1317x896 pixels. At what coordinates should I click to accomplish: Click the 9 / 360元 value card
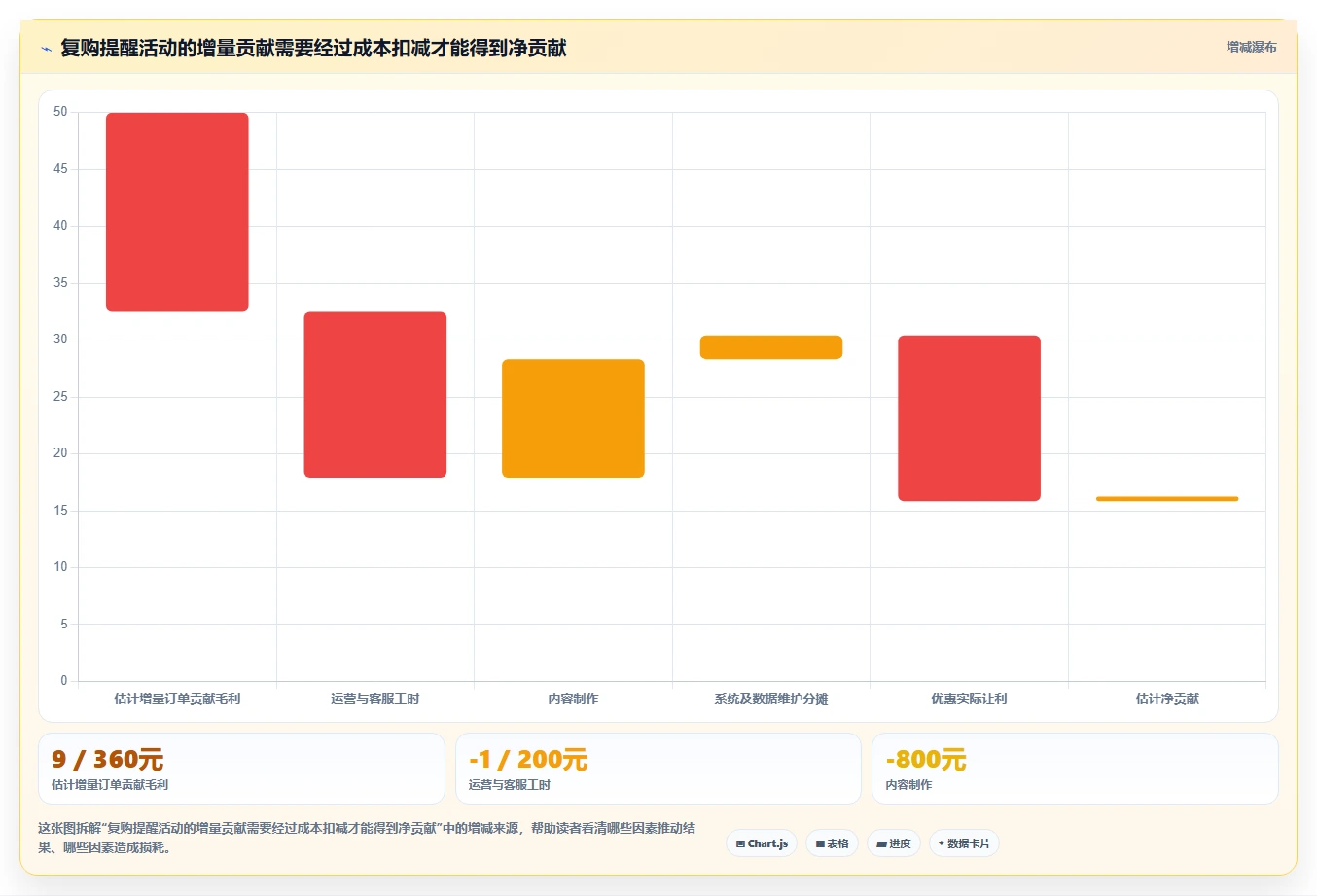[x=241, y=769]
